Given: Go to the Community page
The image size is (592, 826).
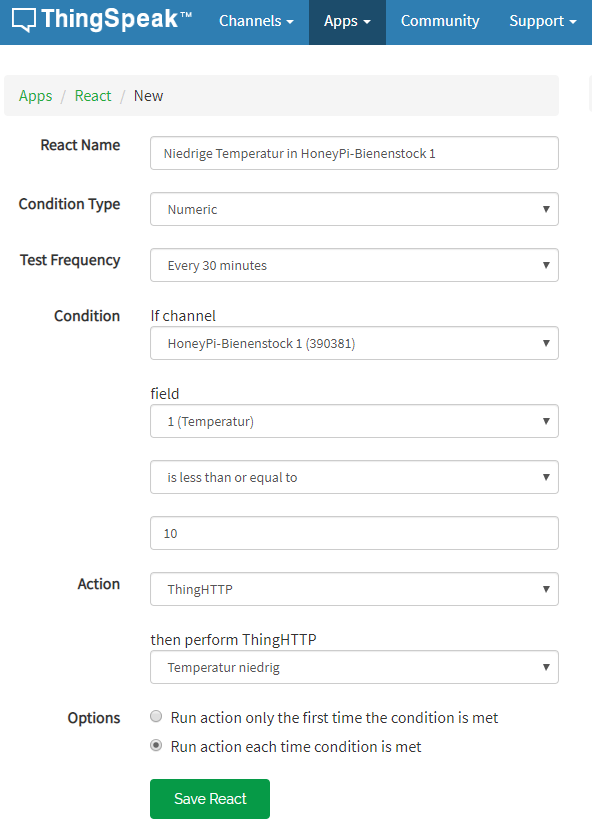Looking at the screenshot, I should click(440, 21).
